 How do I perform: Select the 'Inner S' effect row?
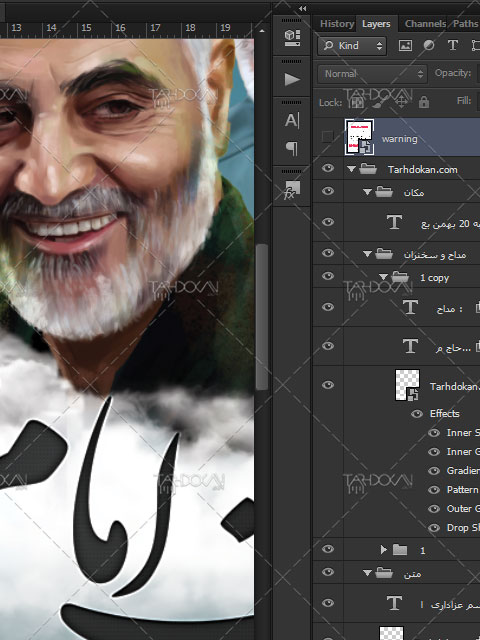click(x=463, y=433)
